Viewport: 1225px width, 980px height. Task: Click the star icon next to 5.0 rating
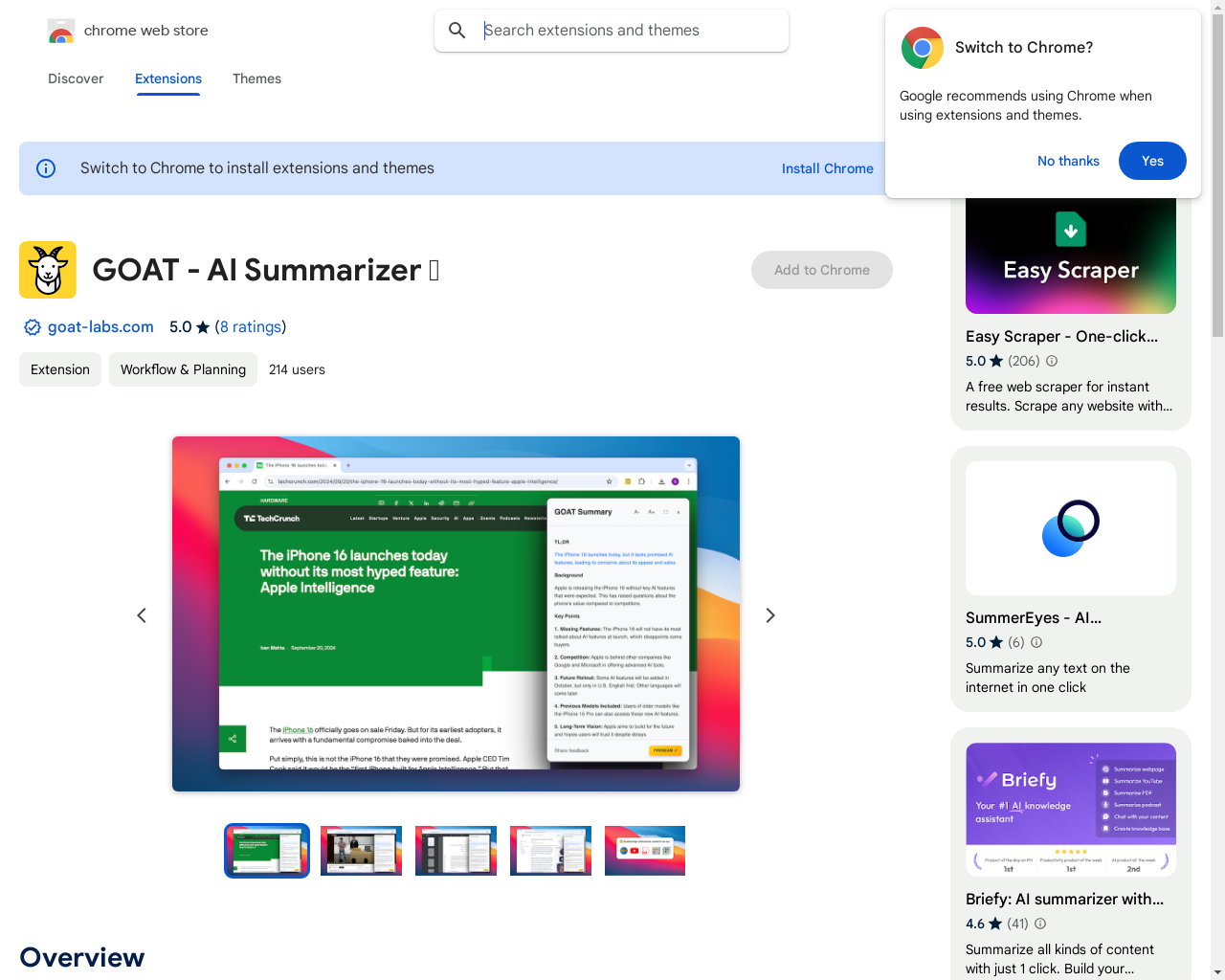tap(203, 327)
